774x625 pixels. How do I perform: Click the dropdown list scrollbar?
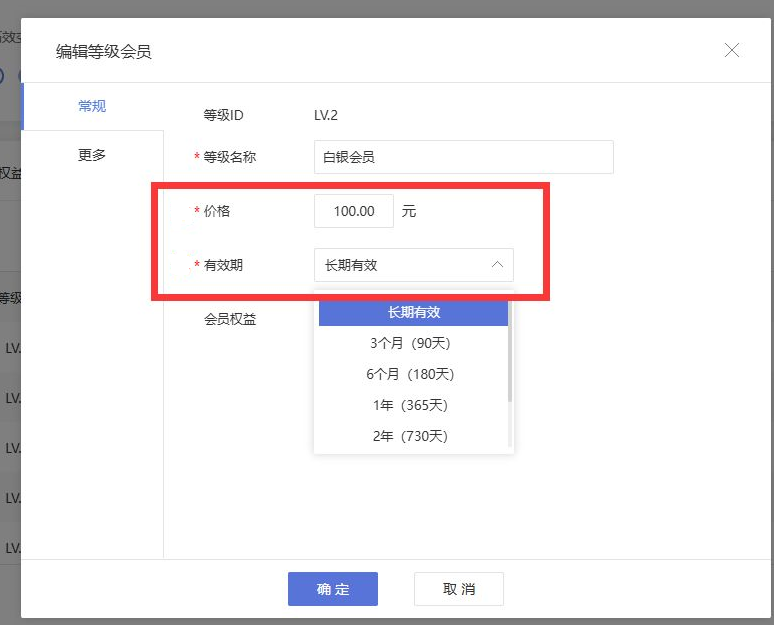[x=510, y=352]
